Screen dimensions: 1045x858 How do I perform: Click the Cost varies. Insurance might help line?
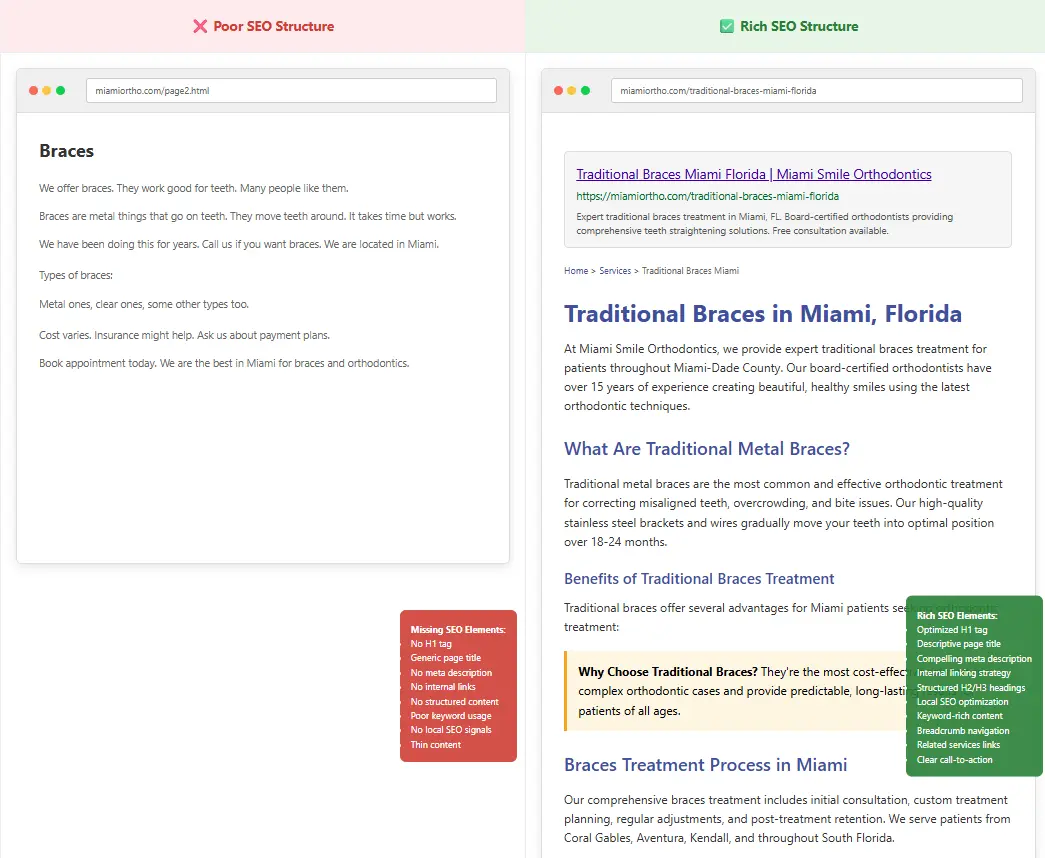184,335
